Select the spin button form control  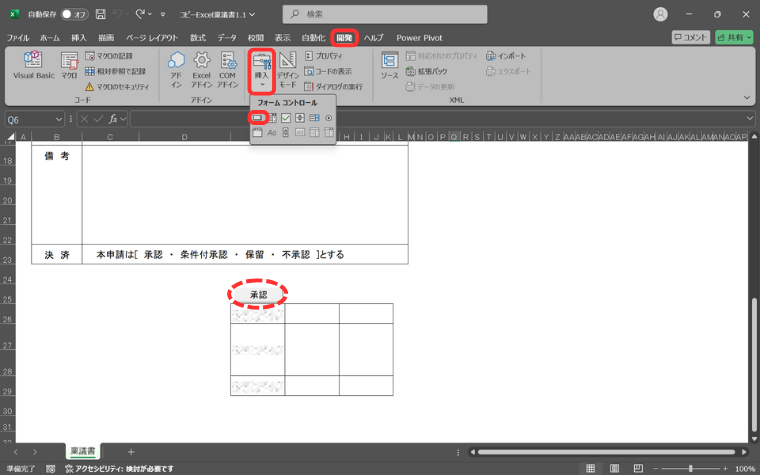click(300, 118)
